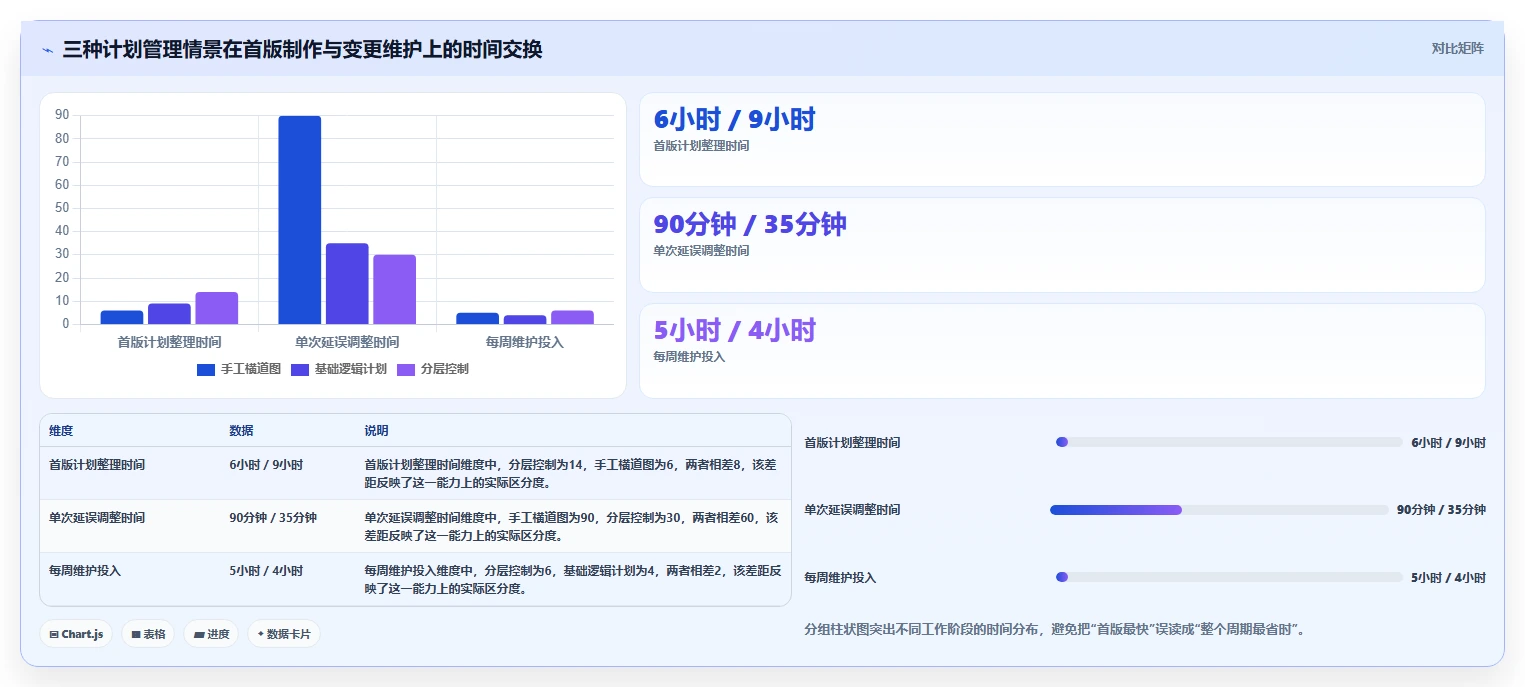Toggle the 手工横道图 legend item
The image size is (1525, 687).
point(239,369)
